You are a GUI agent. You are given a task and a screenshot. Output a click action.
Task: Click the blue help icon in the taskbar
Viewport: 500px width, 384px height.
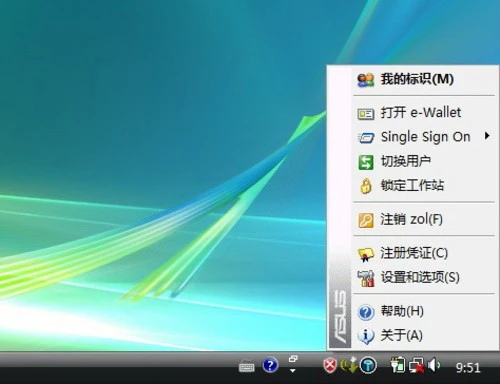[270, 365]
